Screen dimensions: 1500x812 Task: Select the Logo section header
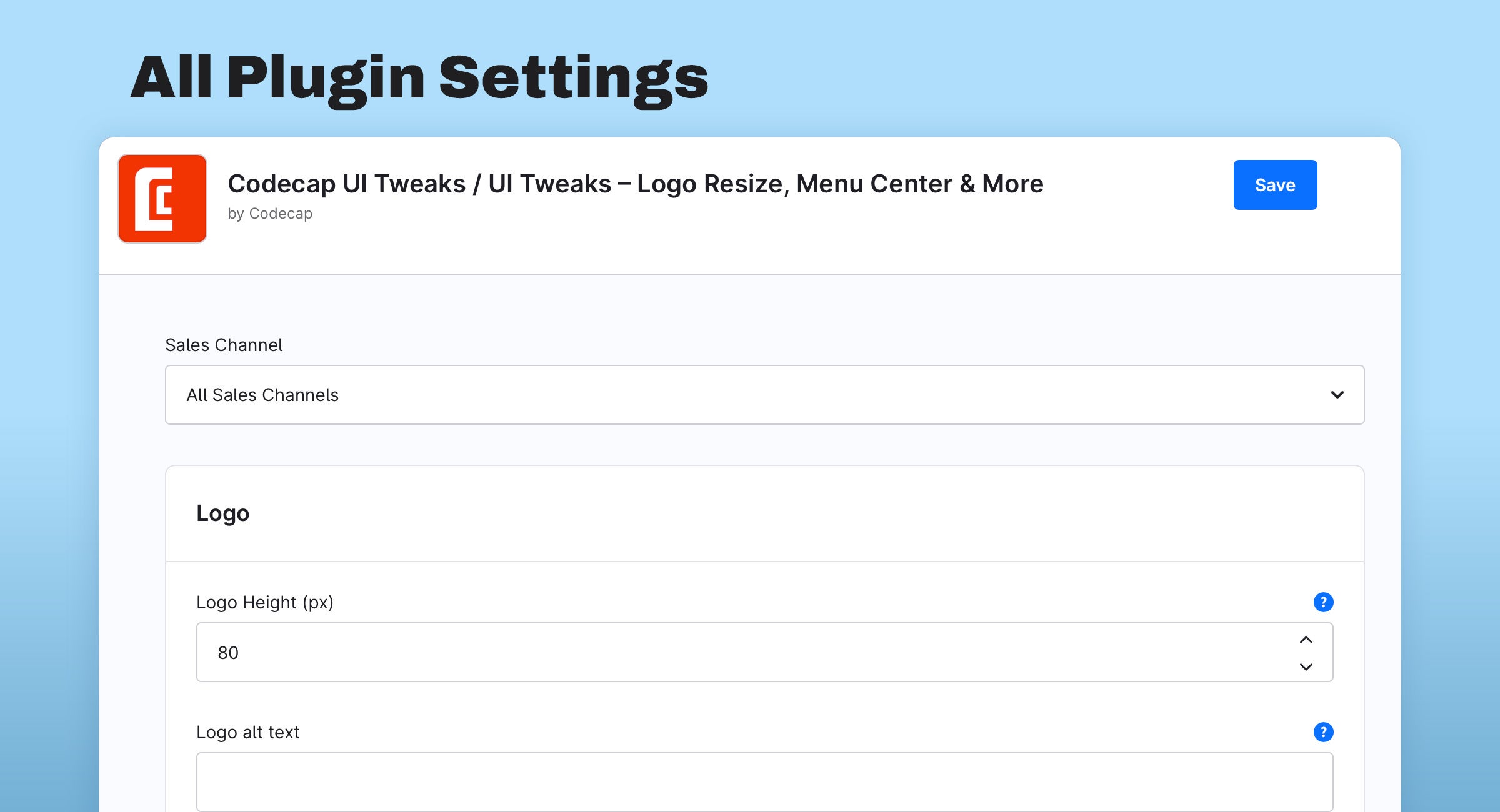tap(222, 513)
